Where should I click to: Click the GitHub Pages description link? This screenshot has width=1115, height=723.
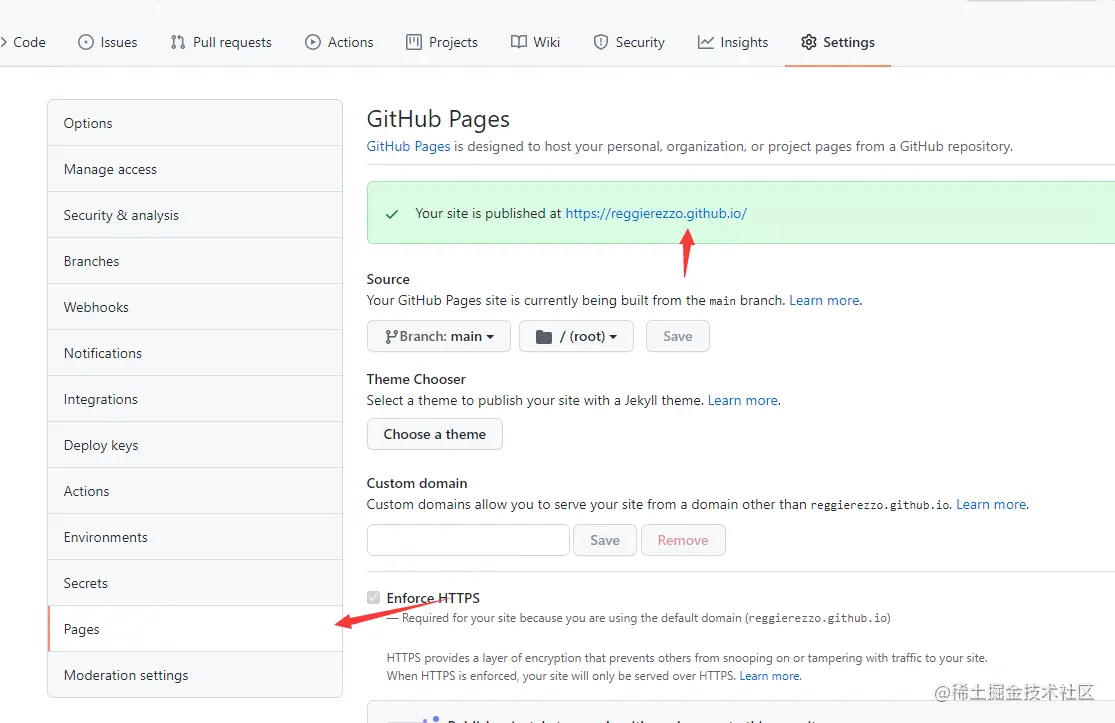click(408, 146)
